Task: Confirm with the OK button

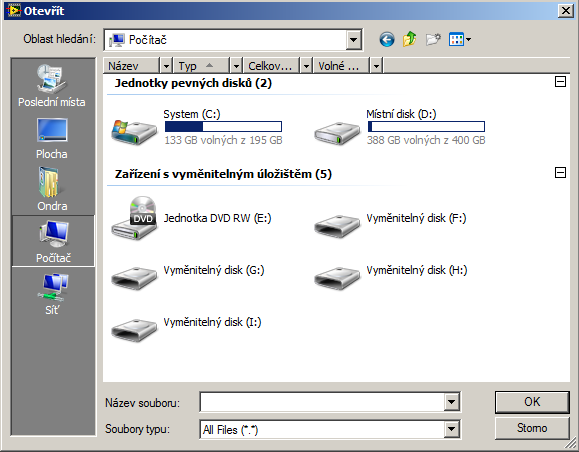Action: [532, 402]
